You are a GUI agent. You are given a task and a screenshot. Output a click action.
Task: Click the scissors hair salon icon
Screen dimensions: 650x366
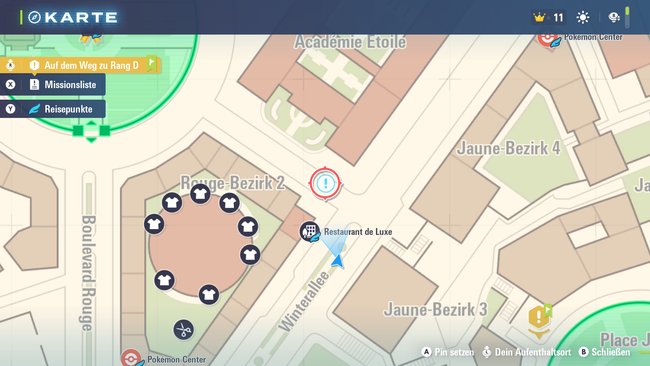click(183, 330)
